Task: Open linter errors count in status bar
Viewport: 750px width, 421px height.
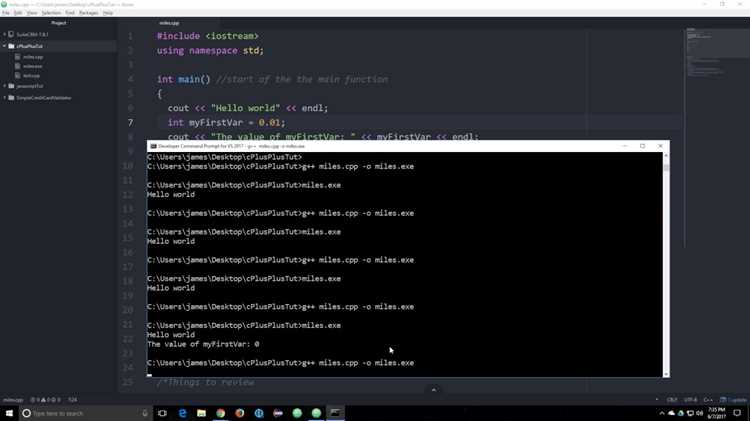Action: pyautogui.click(x=45, y=400)
